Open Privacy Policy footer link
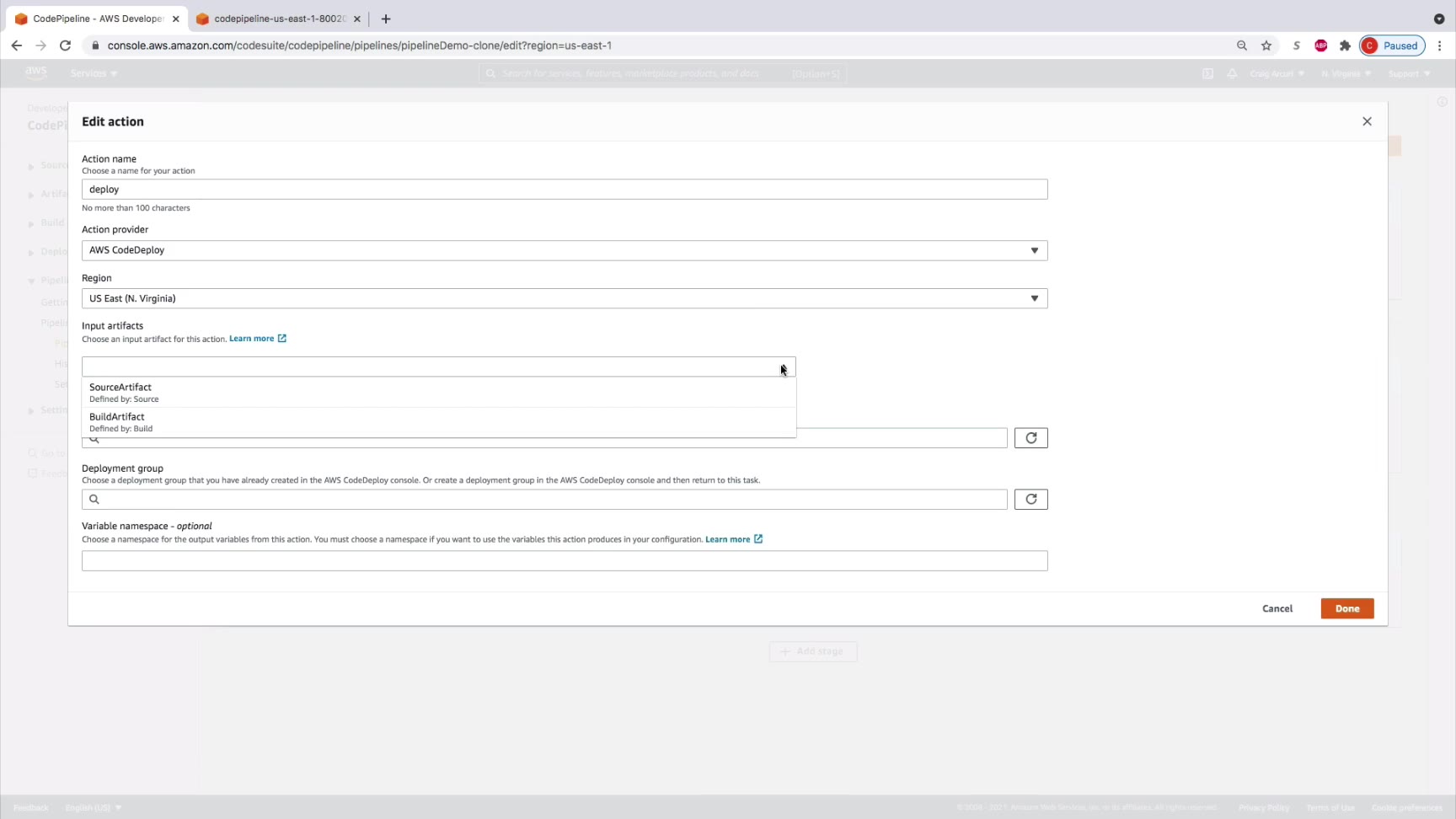This screenshot has height=819, width=1456. click(x=1264, y=807)
